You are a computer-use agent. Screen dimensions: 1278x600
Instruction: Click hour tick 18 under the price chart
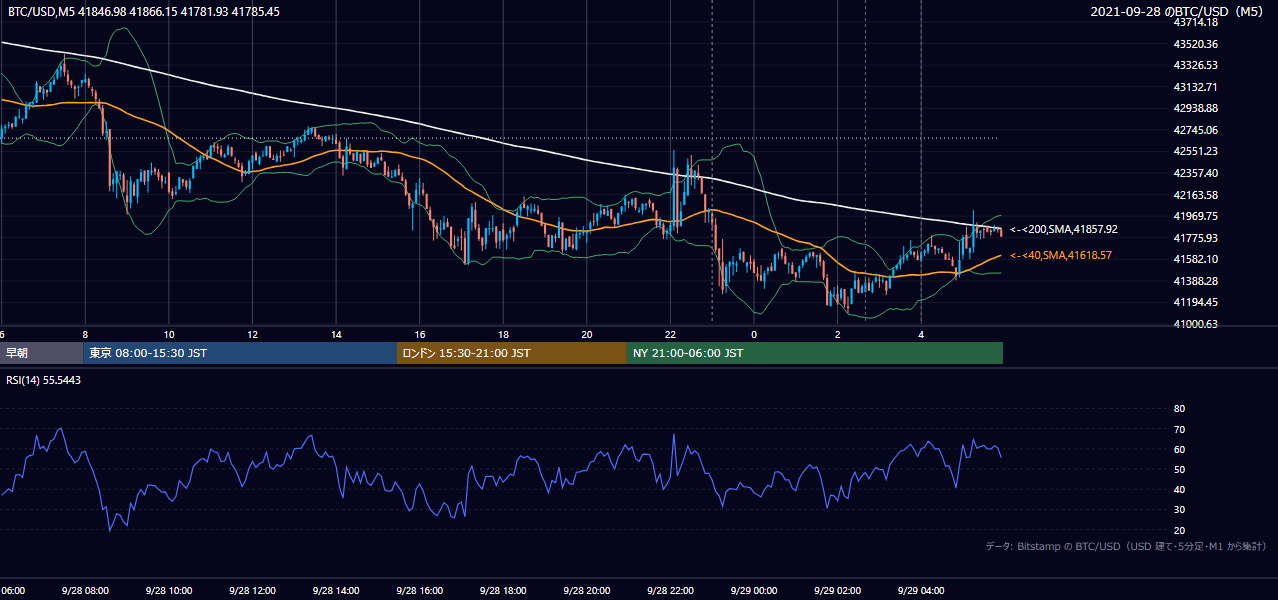[x=503, y=335]
